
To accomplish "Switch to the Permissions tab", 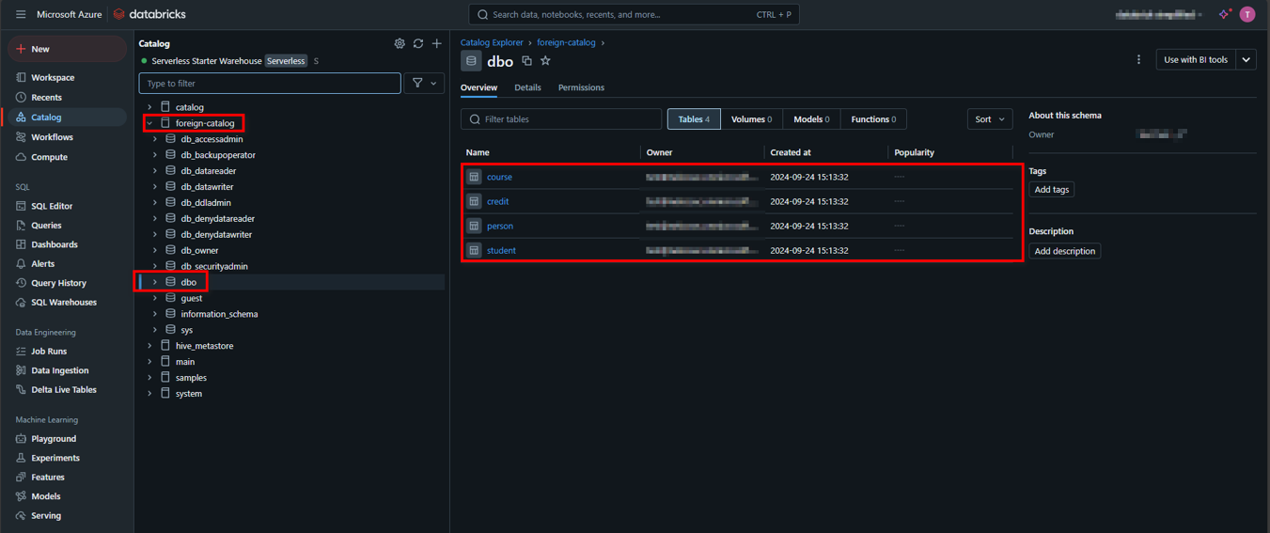I will click(581, 88).
